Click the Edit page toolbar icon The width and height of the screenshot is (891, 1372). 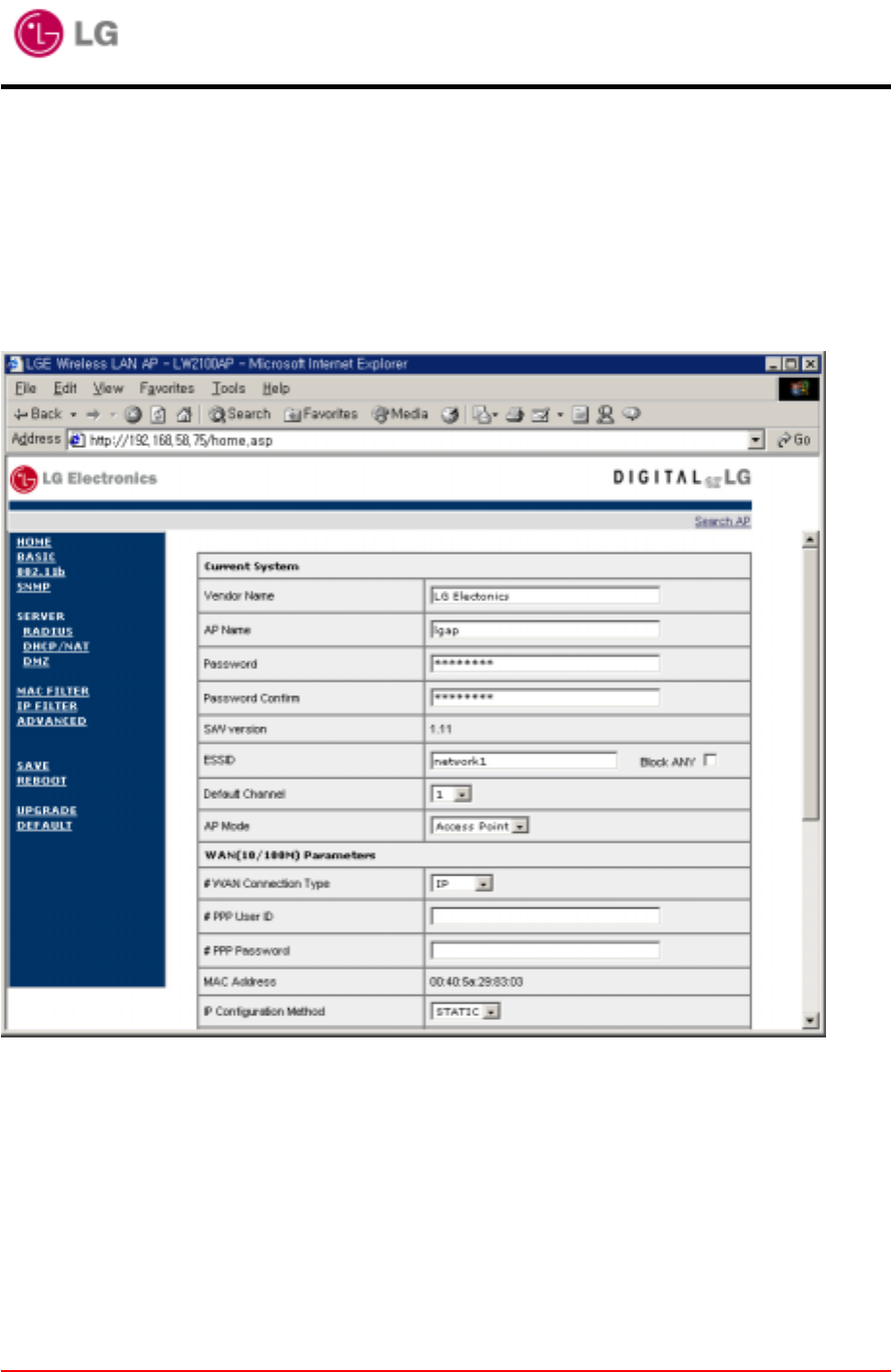[541, 414]
